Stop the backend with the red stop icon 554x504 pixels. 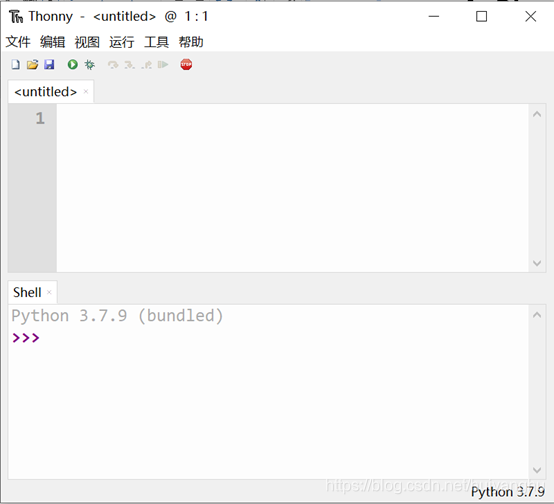(x=186, y=65)
